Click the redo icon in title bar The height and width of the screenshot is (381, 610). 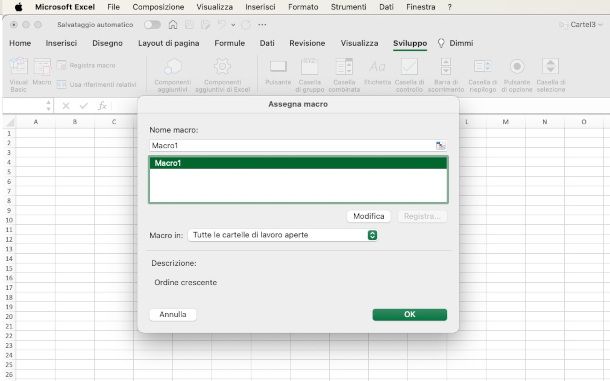pos(246,25)
